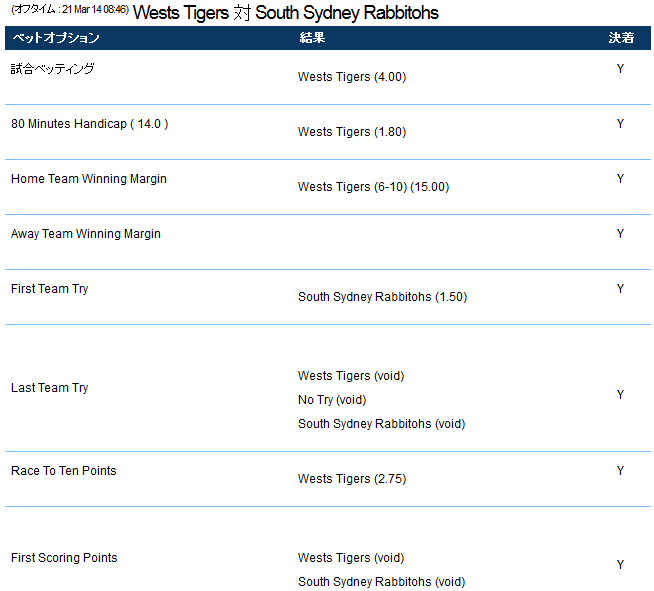The height and width of the screenshot is (591, 654).
Task: Click the No Try (void) result
Action: point(332,400)
